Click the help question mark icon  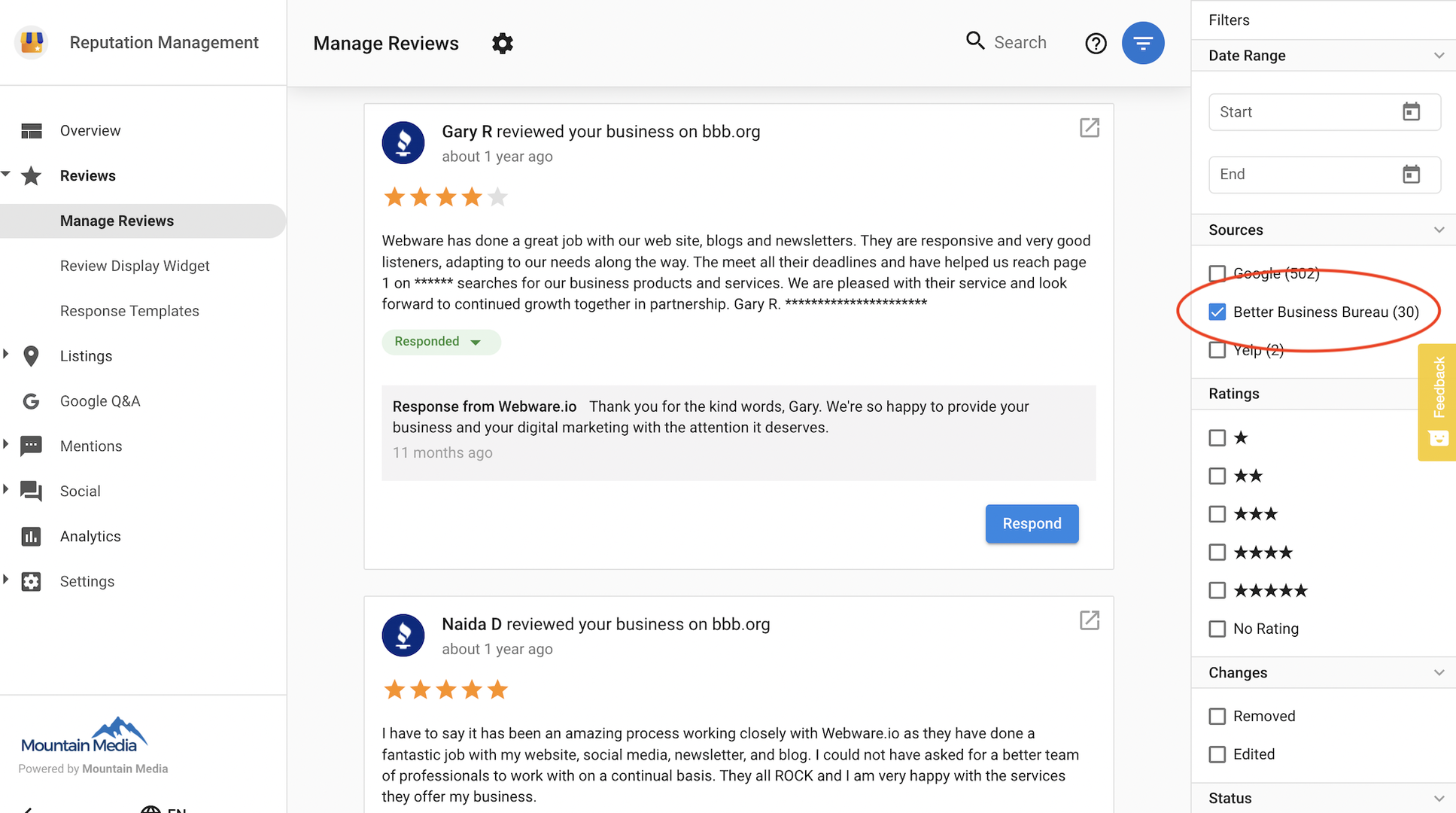(x=1096, y=44)
